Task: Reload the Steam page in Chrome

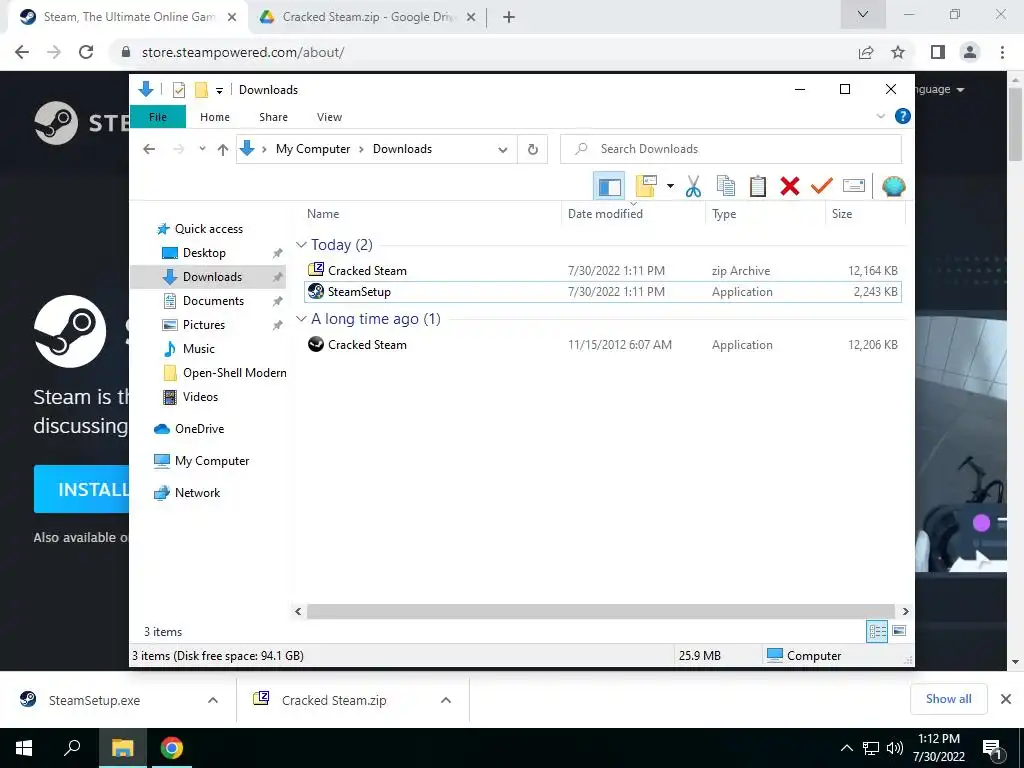Action: coord(86,52)
